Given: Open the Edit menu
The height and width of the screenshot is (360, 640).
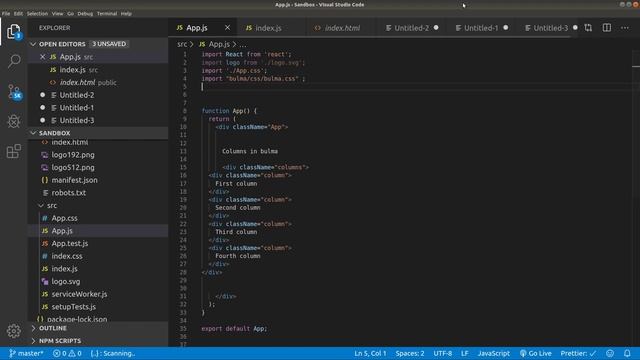Looking at the screenshot, I should (18, 13).
